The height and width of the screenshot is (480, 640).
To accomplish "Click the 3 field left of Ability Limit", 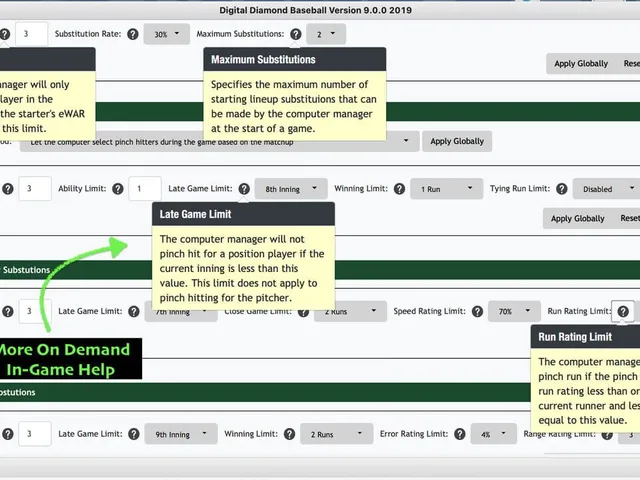I will [x=35, y=189].
